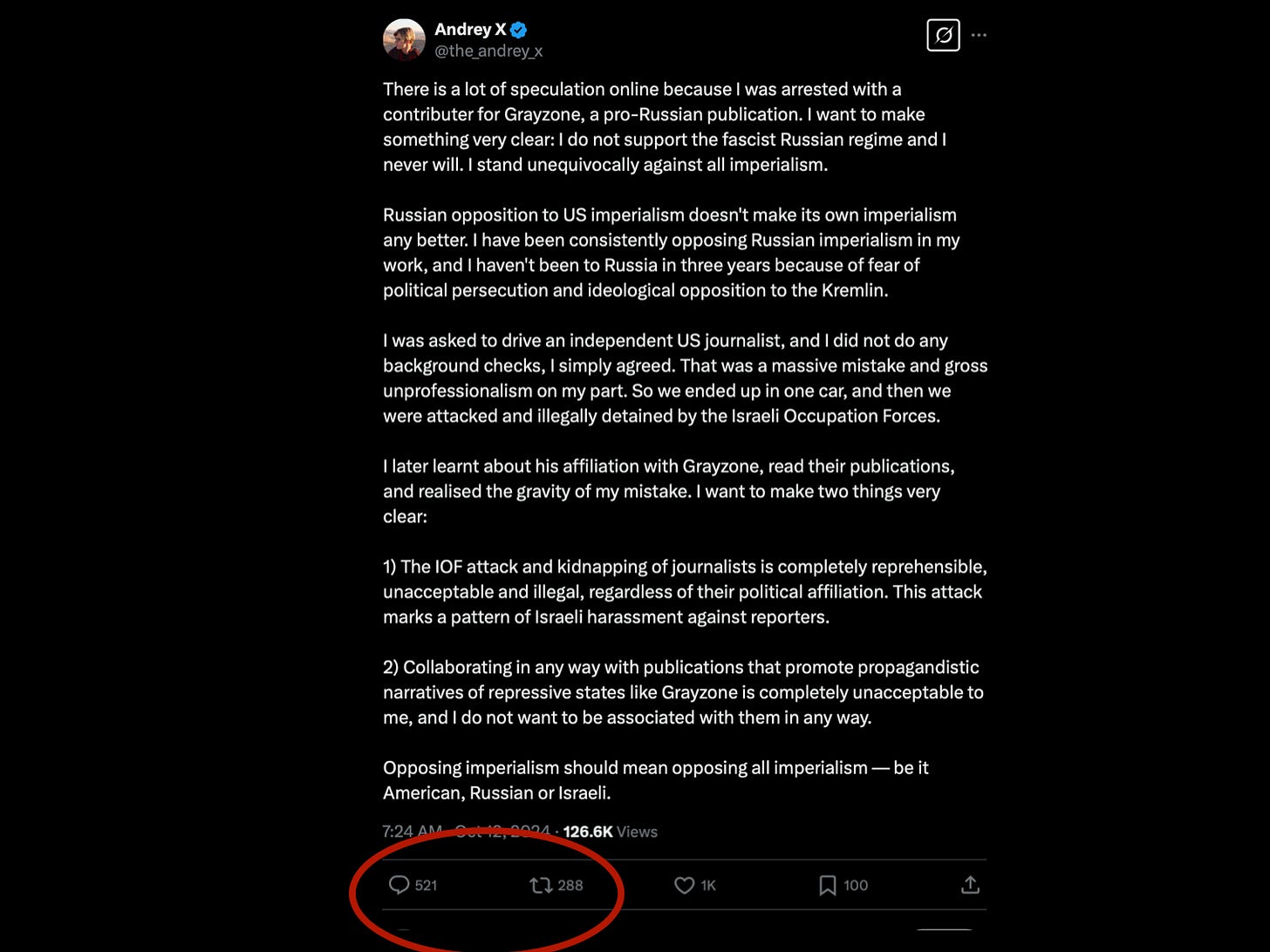Click the 1K likes count
The height and width of the screenshot is (952, 1270).
[x=708, y=885]
